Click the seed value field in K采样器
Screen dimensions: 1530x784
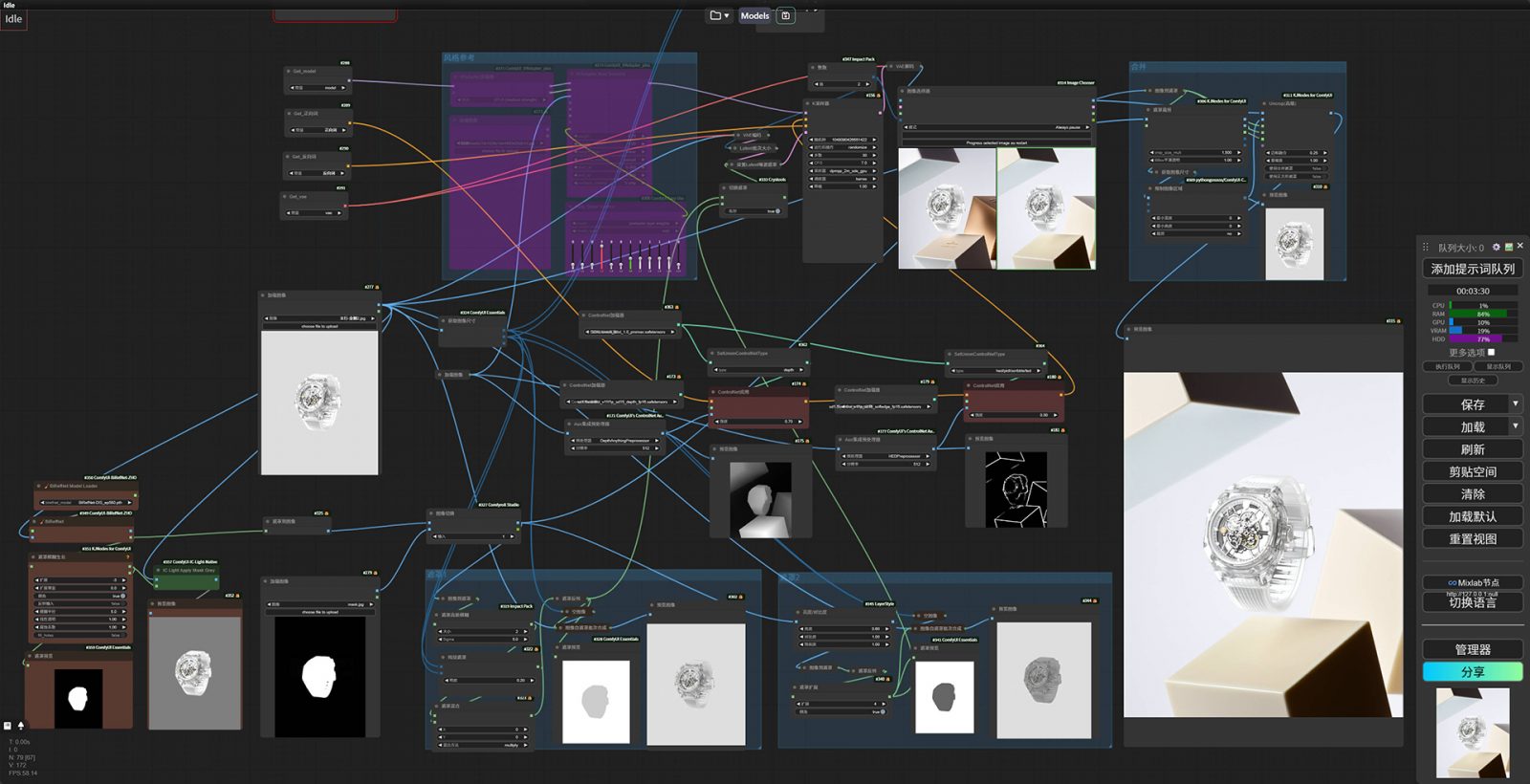click(841, 140)
